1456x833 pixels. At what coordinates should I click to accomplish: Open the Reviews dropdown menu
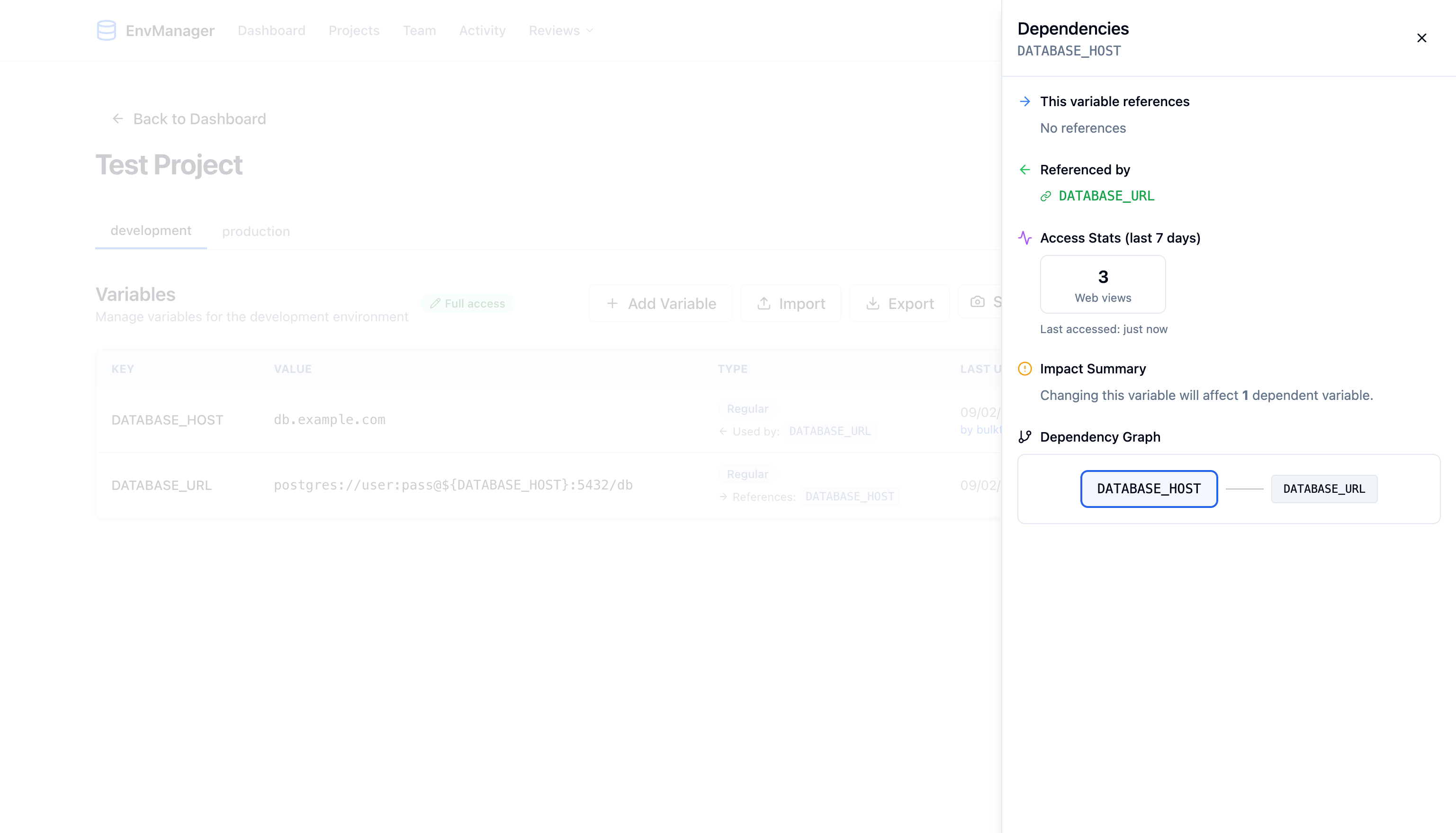[x=560, y=30]
